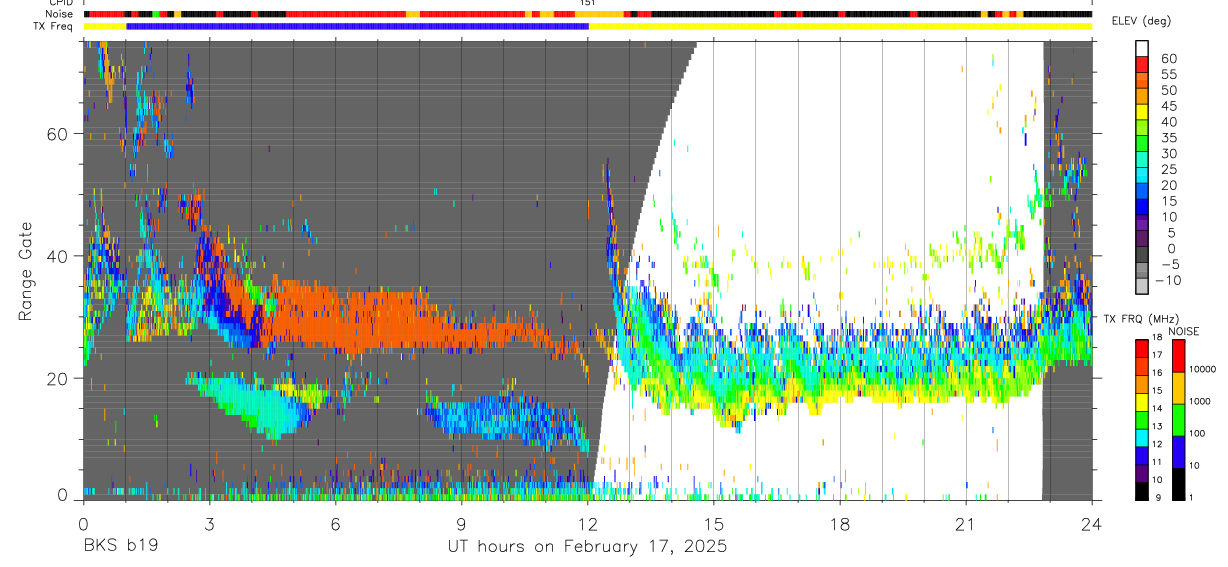Click the '9' label on TX FRQ scale
The image size is (1228, 567).
pyautogui.click(x=1159, y=496)
